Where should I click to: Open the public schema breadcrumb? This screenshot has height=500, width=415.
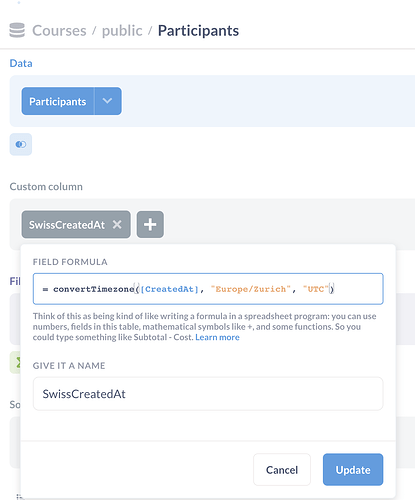click(122, 31)
